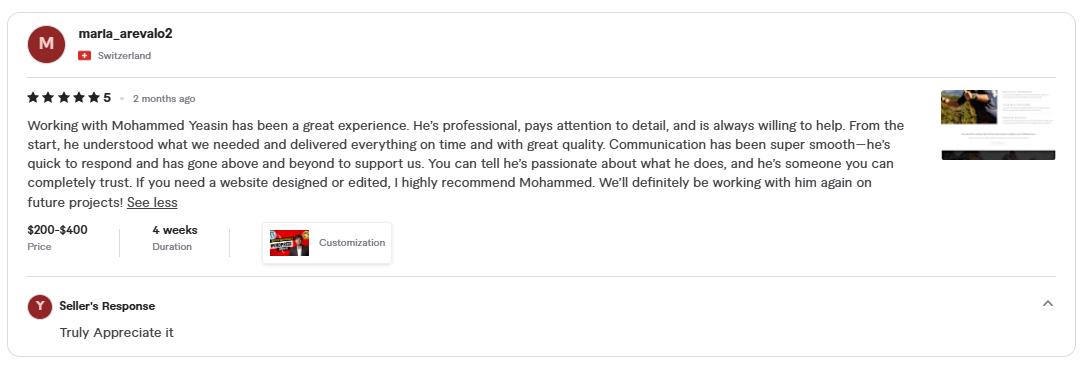The width and height of the screenshot is (1086, 366).
Task: Open the Customization gig card label
Action: point(352,243)
